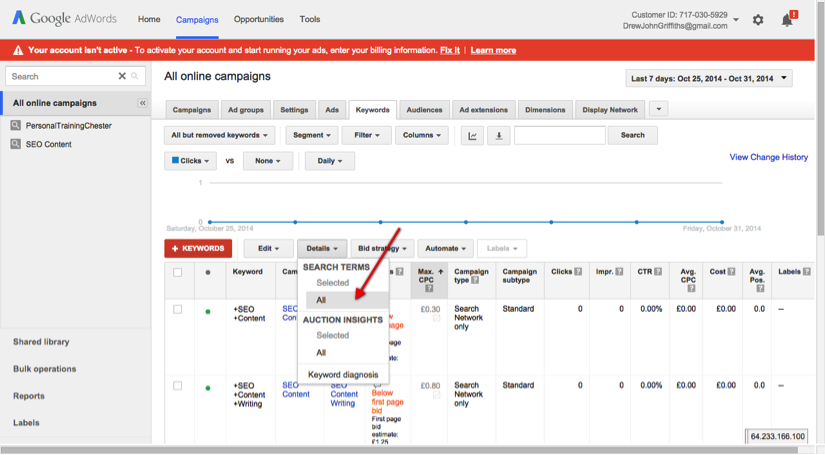Tick the checkbox for +SEO +Content +Writing keyword
This screenshot has width=825, height=455.
click(x=178, y=386)
